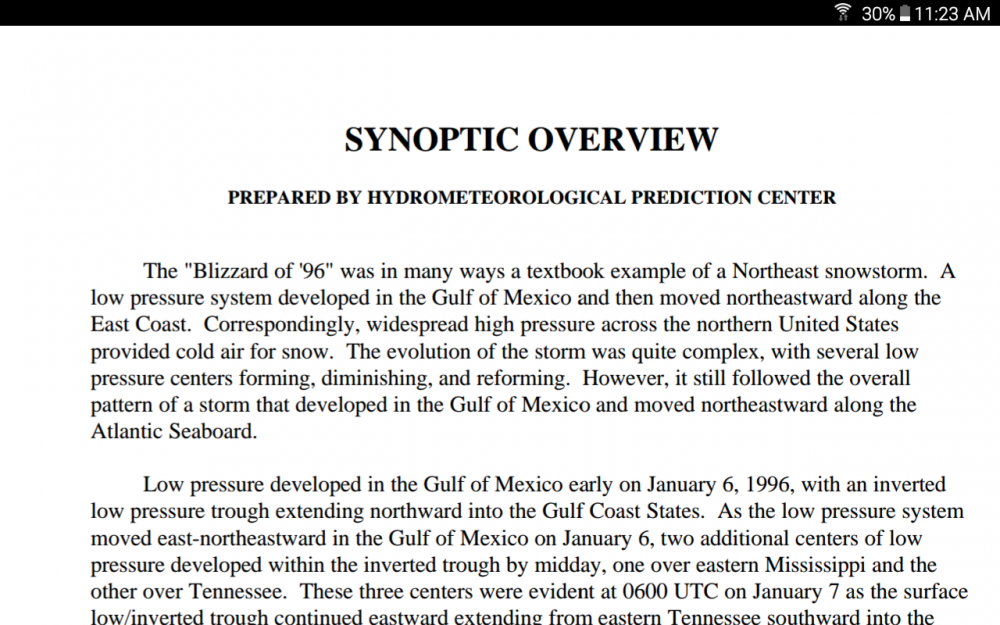Tap the words "Gulf Coast States."
The width and height of the screenshot is (1000, 625).
click(624, 511)
